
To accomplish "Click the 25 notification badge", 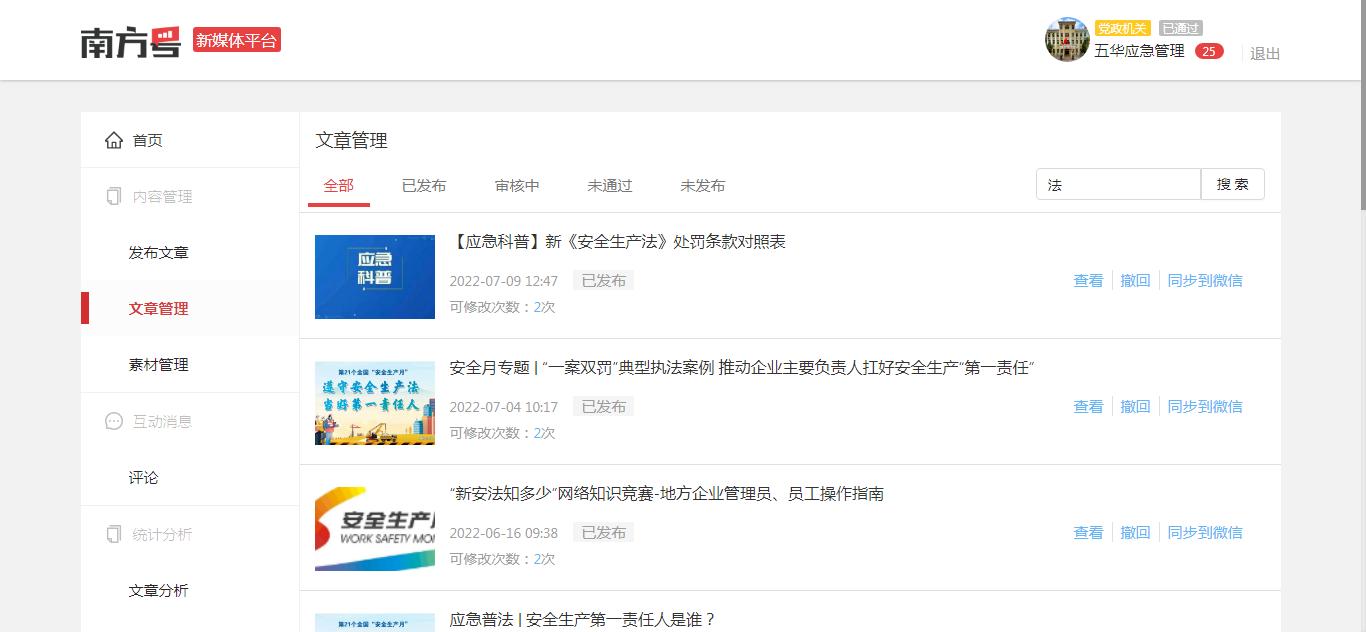I will (1209, 51).
